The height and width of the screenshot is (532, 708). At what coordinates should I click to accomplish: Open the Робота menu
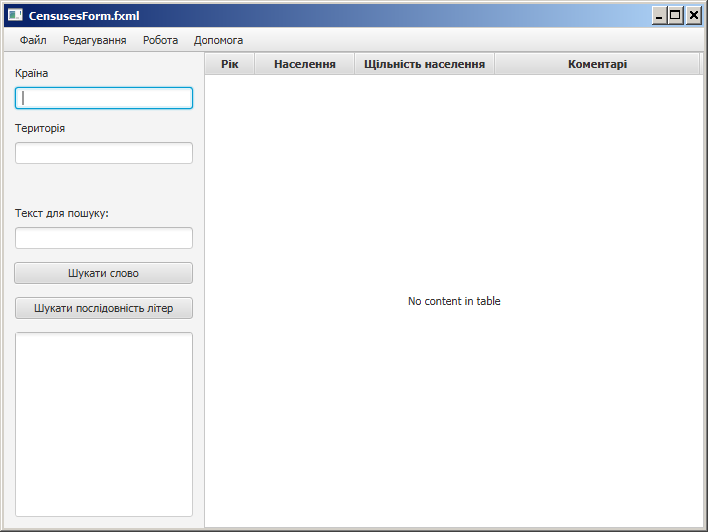(160, 40)
